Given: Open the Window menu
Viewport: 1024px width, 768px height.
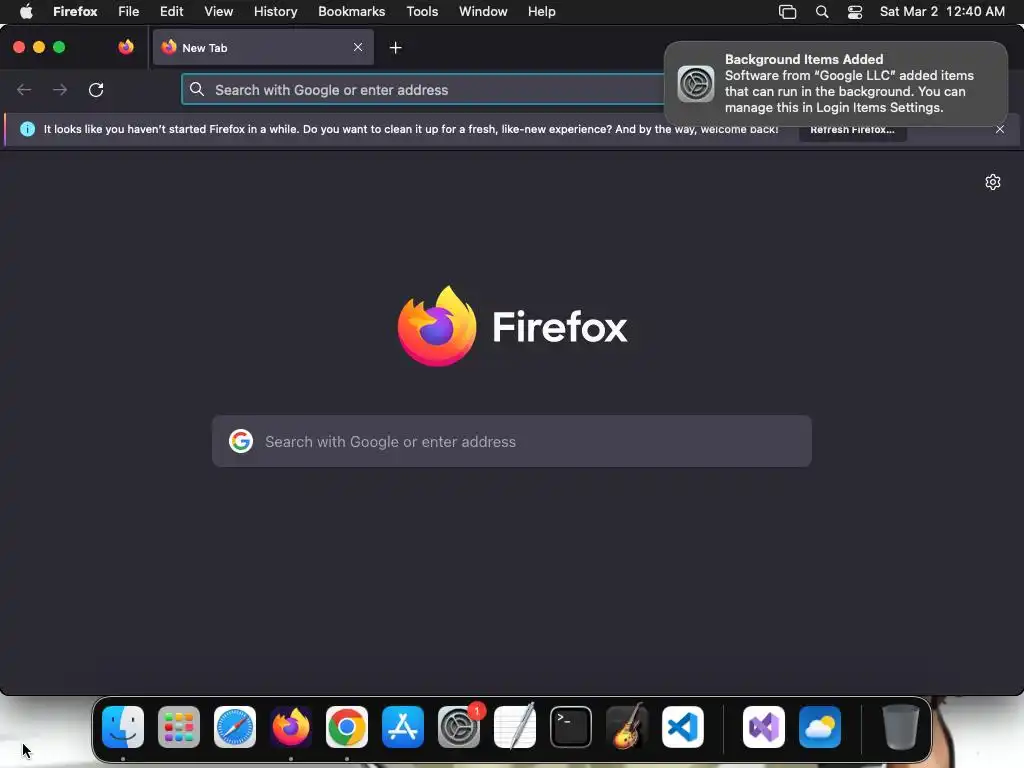Looking at the screenshot, I should point(483,12).
